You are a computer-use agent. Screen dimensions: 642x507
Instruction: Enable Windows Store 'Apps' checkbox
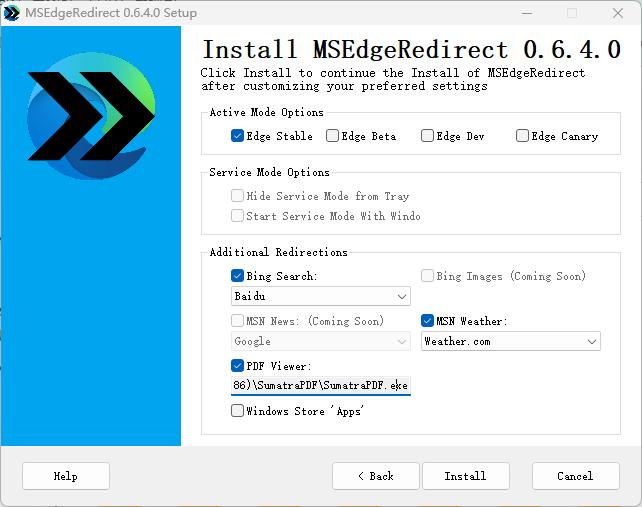click(237, 410)
